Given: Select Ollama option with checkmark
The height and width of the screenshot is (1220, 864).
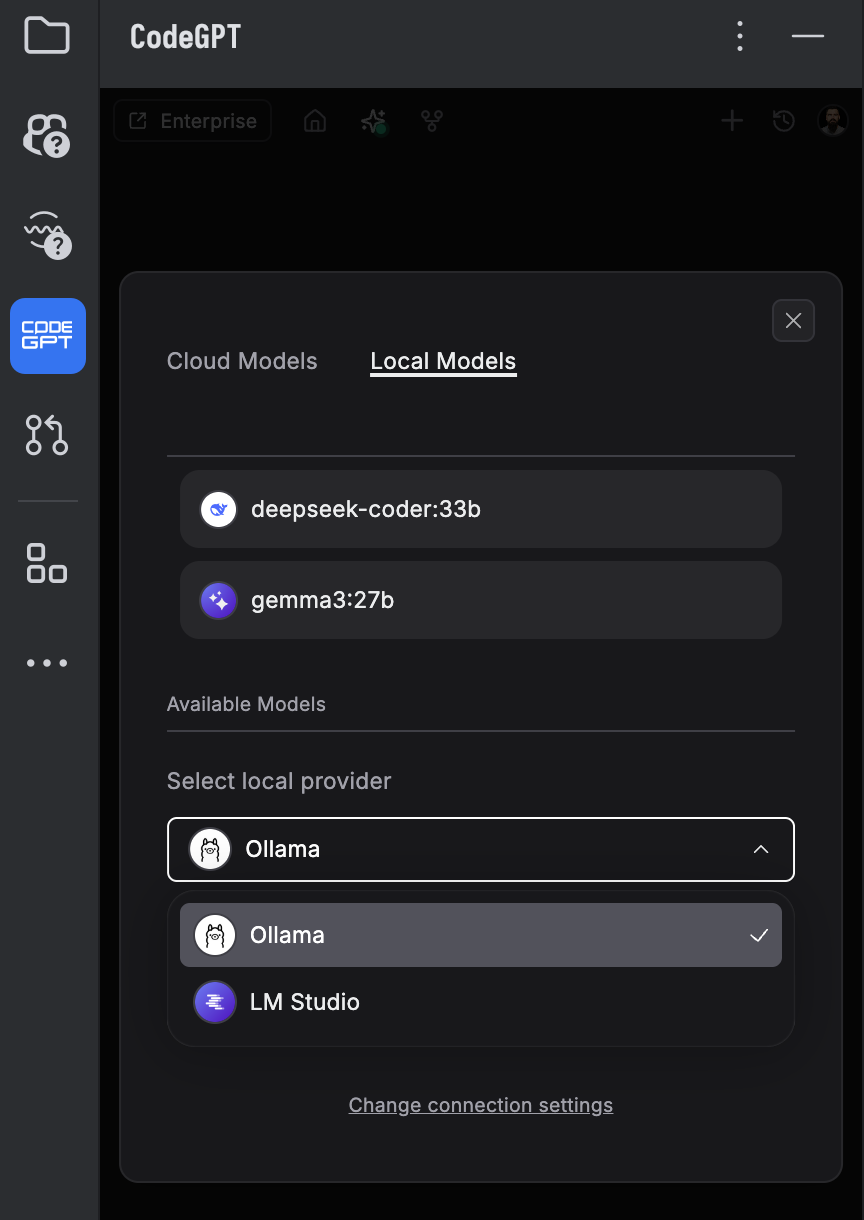Looking at the screenshot, I should [480, 935].
